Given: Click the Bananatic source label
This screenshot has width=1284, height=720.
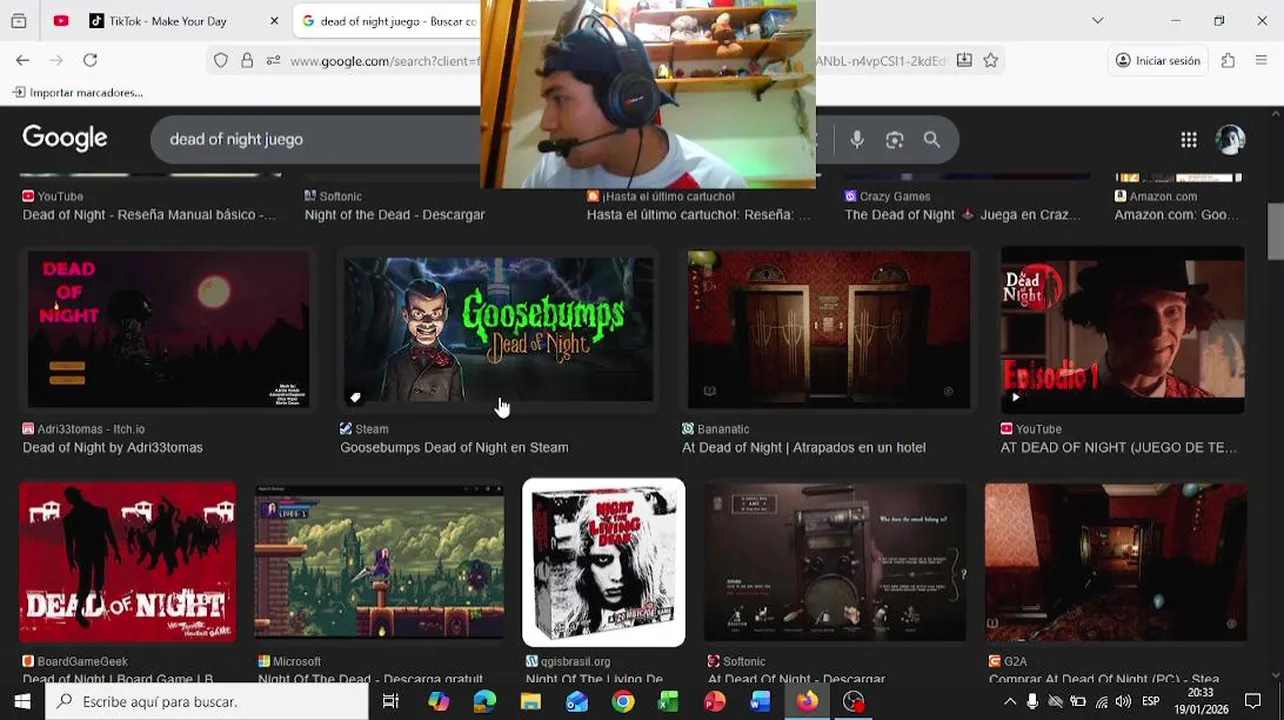Looking at the screenshot, I should [x=723, y=429].
